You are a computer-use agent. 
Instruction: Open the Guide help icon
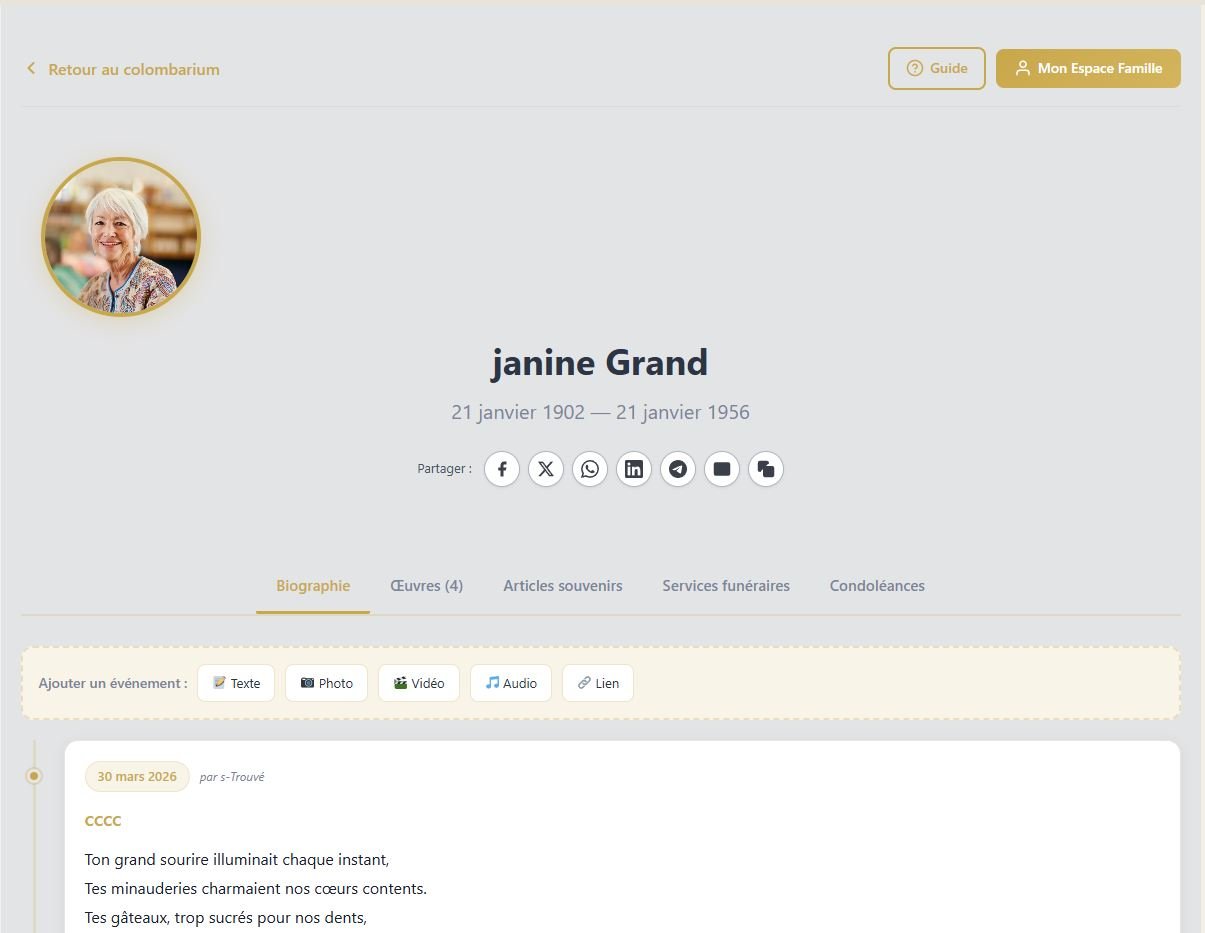(914, 68)
